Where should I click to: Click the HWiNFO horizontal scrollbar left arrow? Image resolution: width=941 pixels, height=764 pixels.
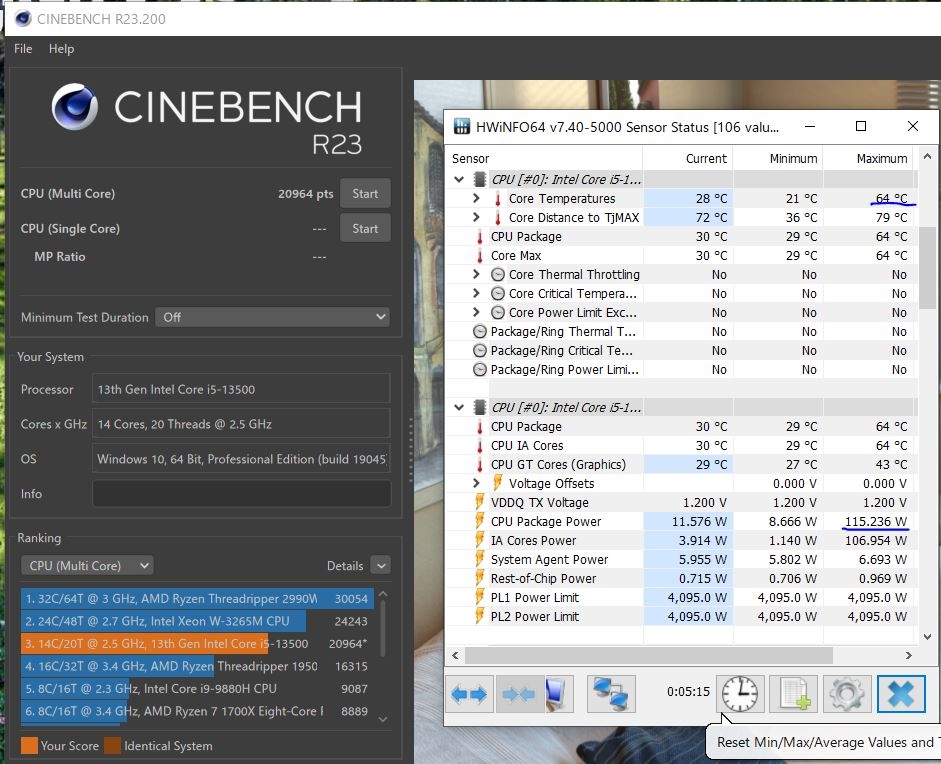[x=455, y=655]
